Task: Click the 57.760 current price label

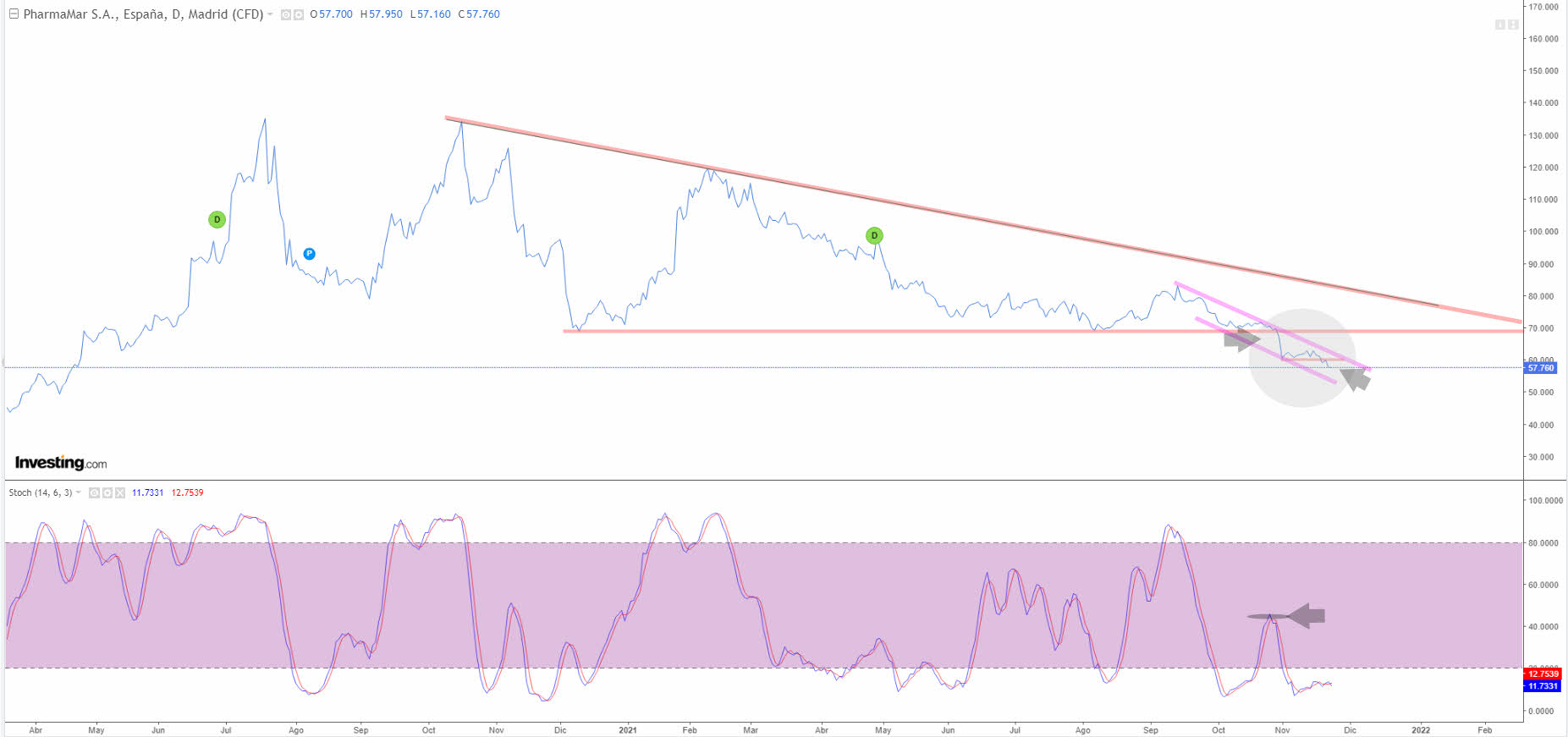Action: [x=1540, y=368]
